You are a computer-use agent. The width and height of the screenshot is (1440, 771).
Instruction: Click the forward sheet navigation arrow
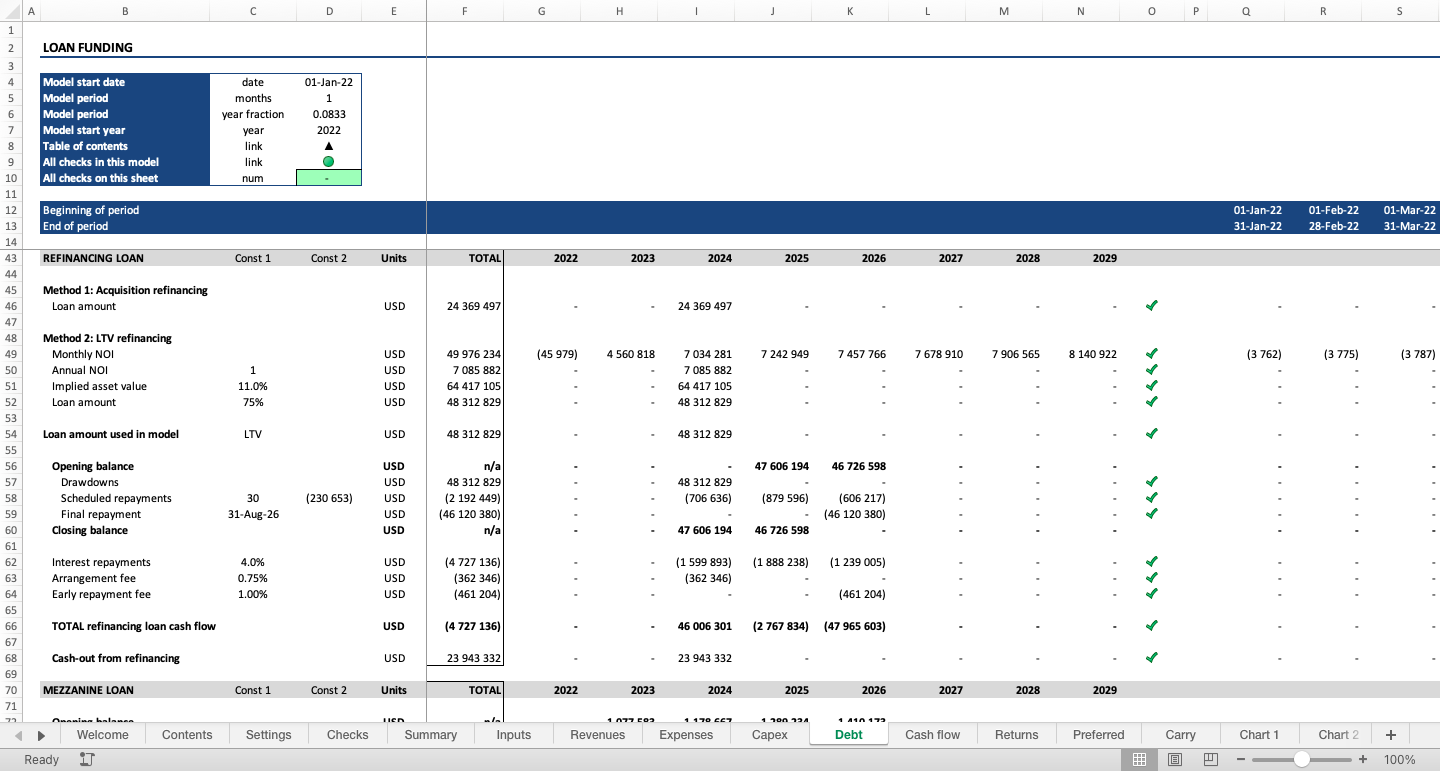click(x=40, y=734)
